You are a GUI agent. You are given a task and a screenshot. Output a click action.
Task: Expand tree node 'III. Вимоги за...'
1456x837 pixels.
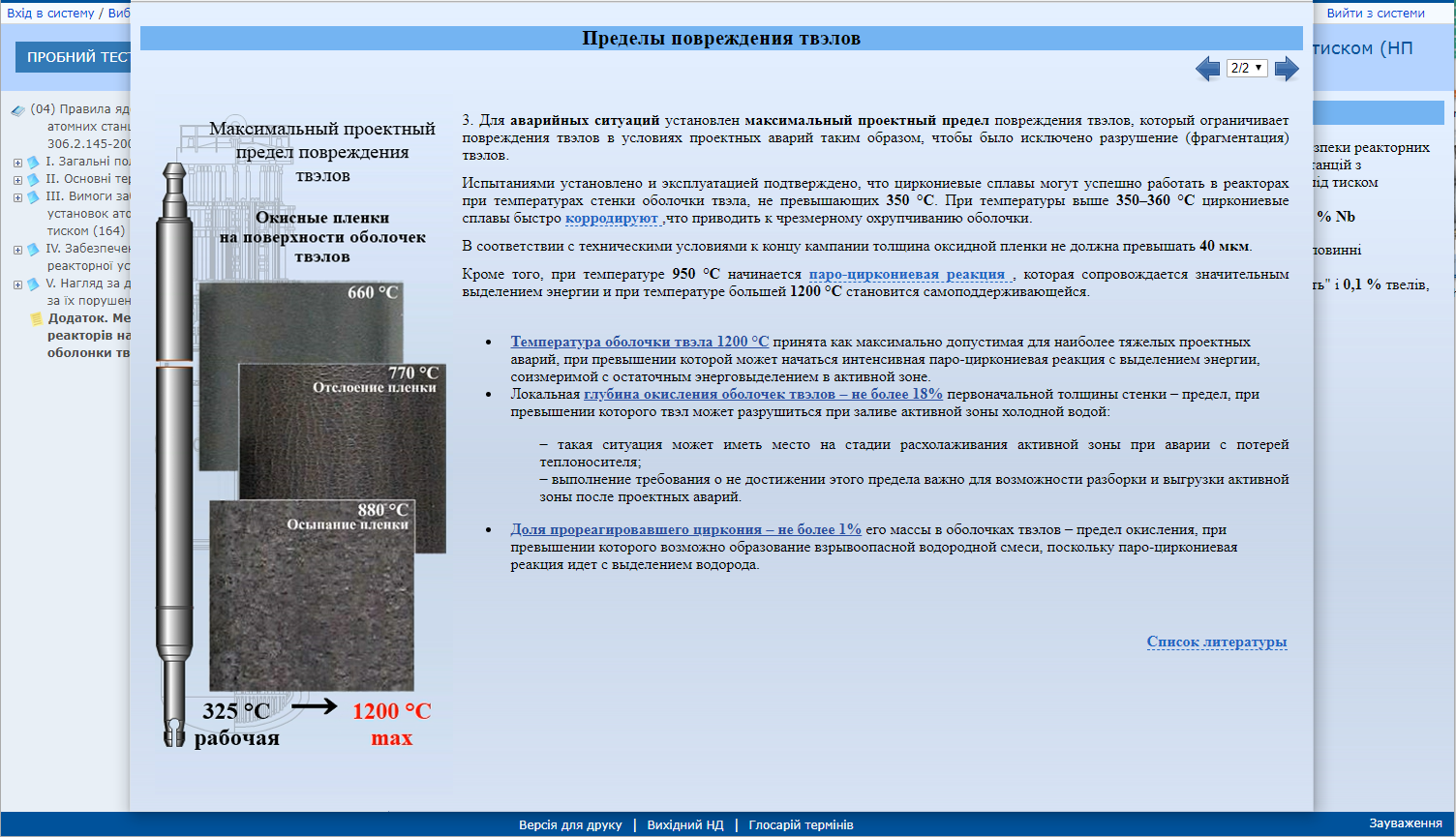pyautogui.click(x=17, y=197)
